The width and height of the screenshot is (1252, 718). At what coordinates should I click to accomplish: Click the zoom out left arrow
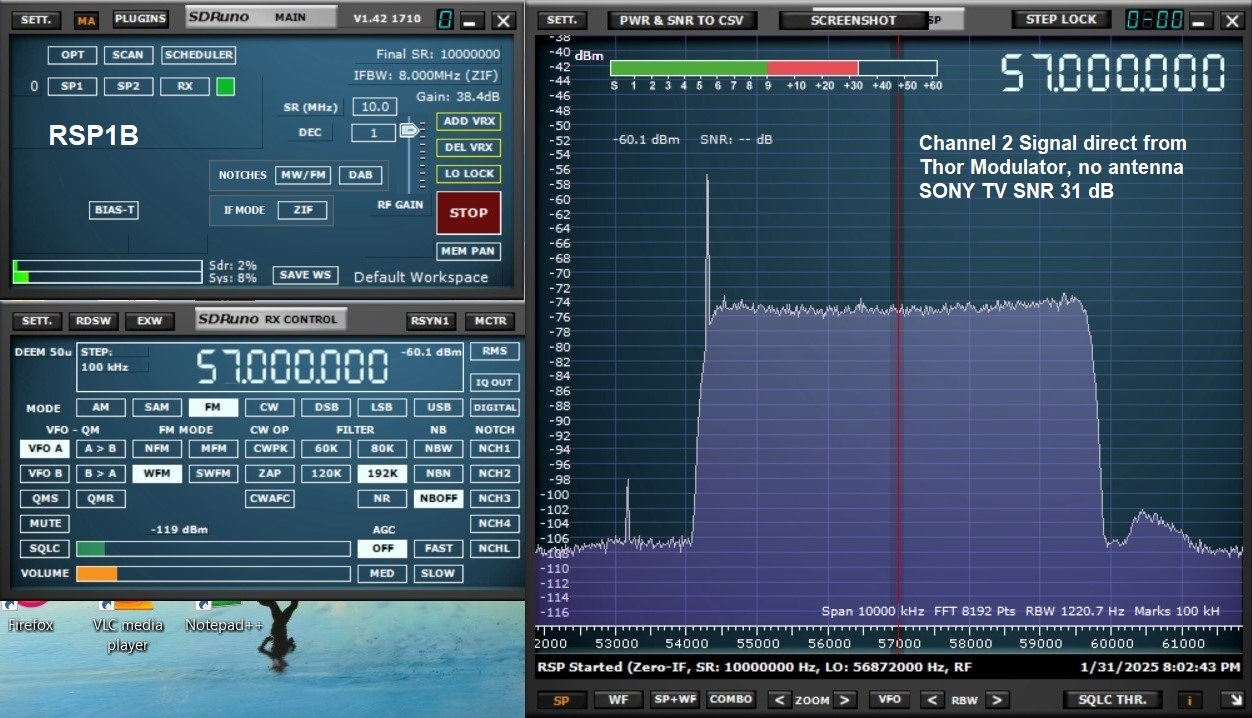tap(779, 700)
